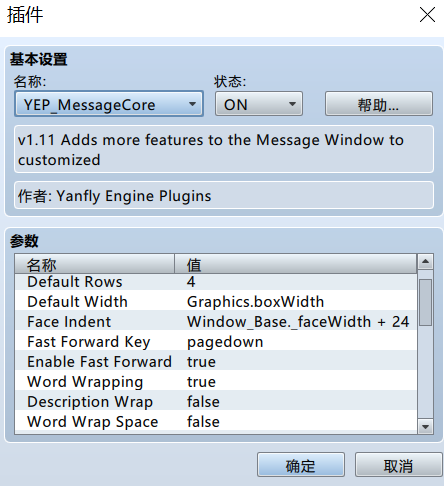Click the 名称 column header

(95, 264)
